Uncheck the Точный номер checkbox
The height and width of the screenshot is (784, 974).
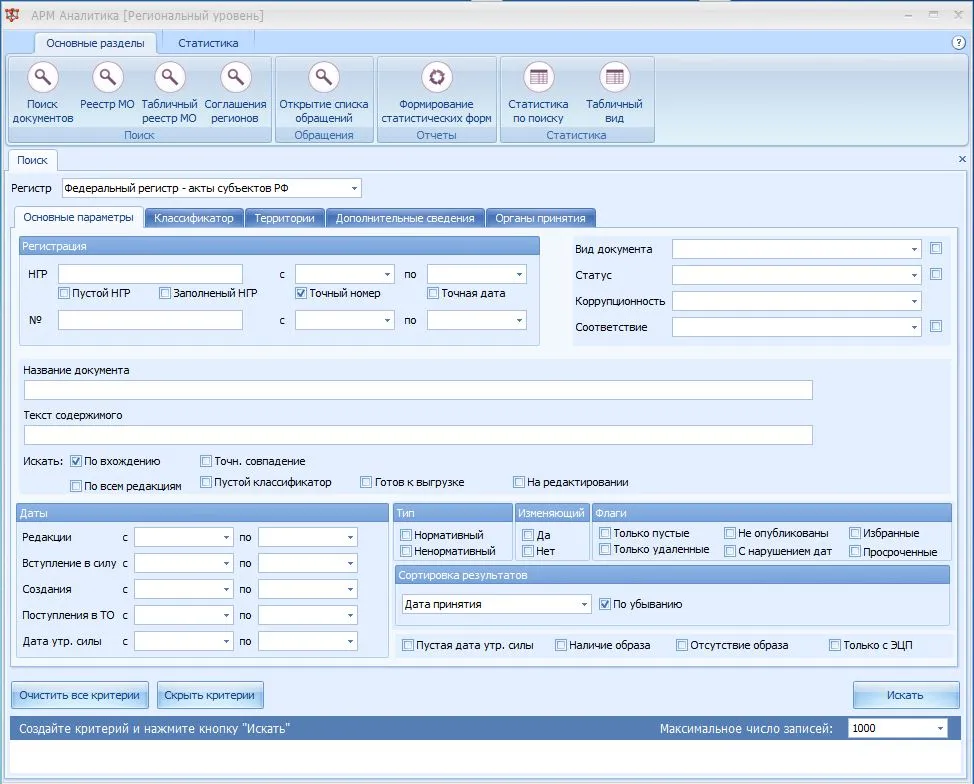click(x=301, y=293)
